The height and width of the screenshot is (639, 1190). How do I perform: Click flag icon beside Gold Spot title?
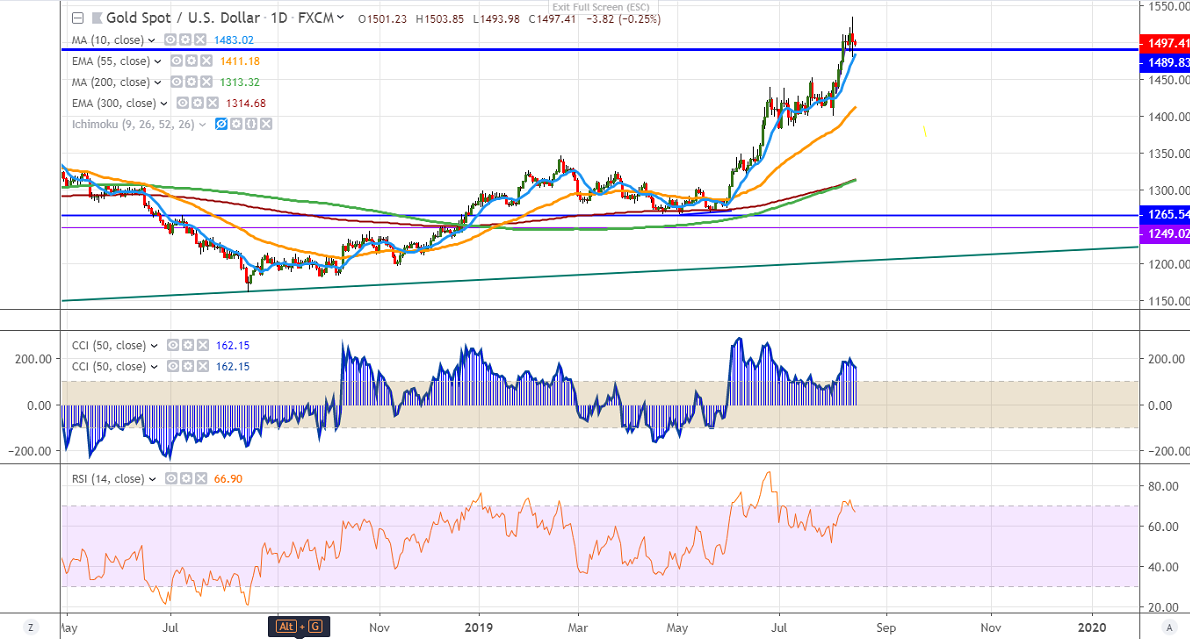[x=96, y=17]
